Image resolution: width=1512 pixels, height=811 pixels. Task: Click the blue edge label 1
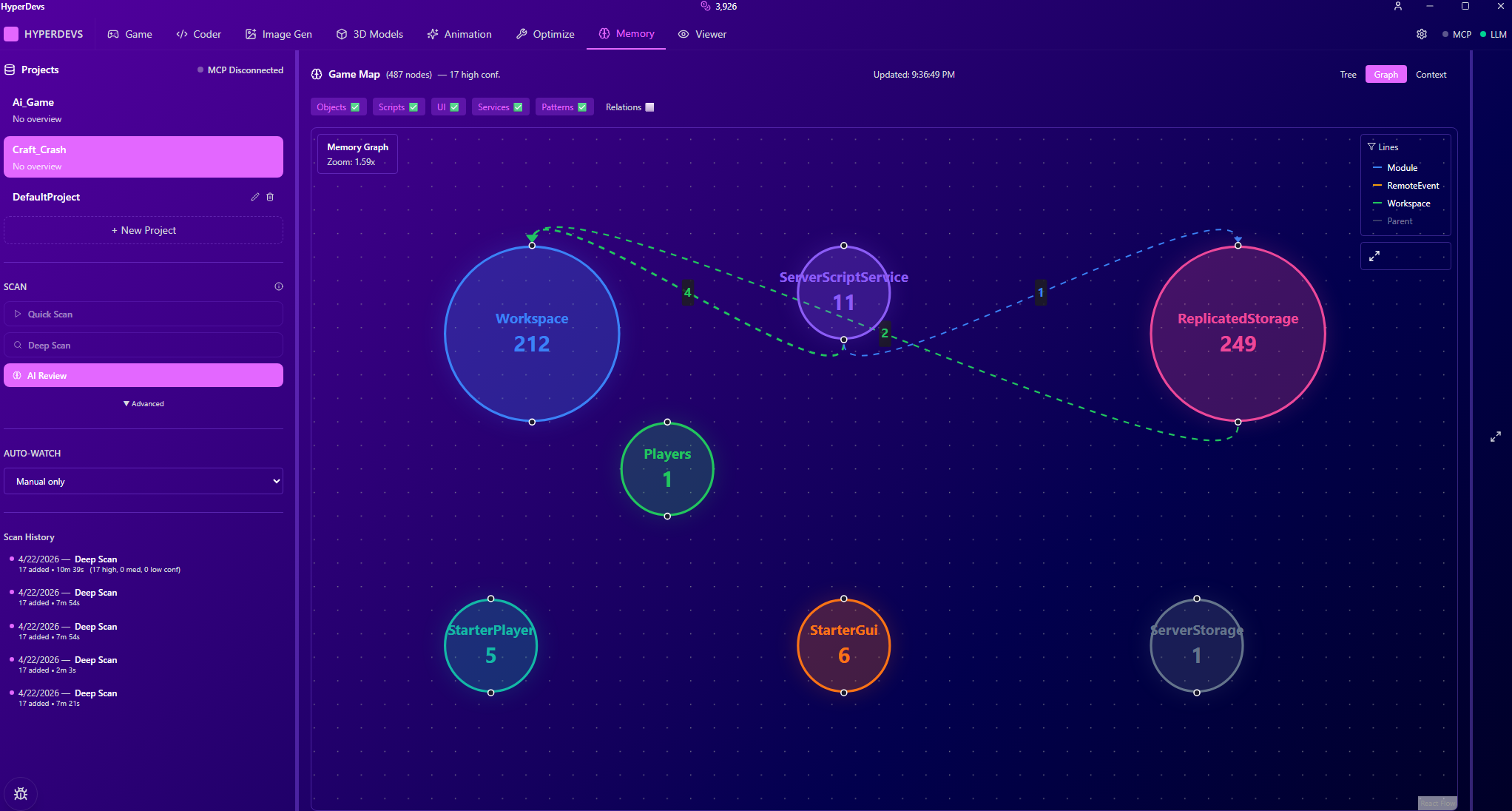click(x=1041, y=292)
